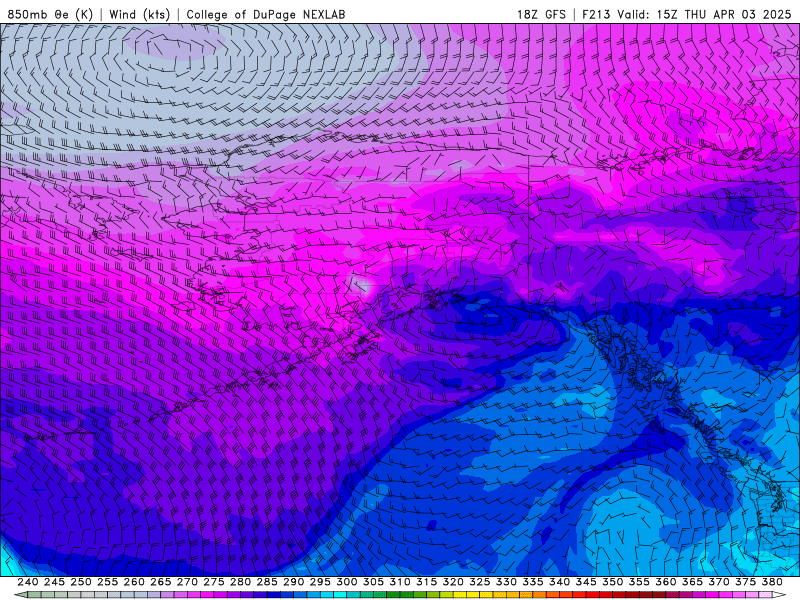Click the 240 value on the color scale
This screenshot has width=800, height=600.
pos(28,582)
